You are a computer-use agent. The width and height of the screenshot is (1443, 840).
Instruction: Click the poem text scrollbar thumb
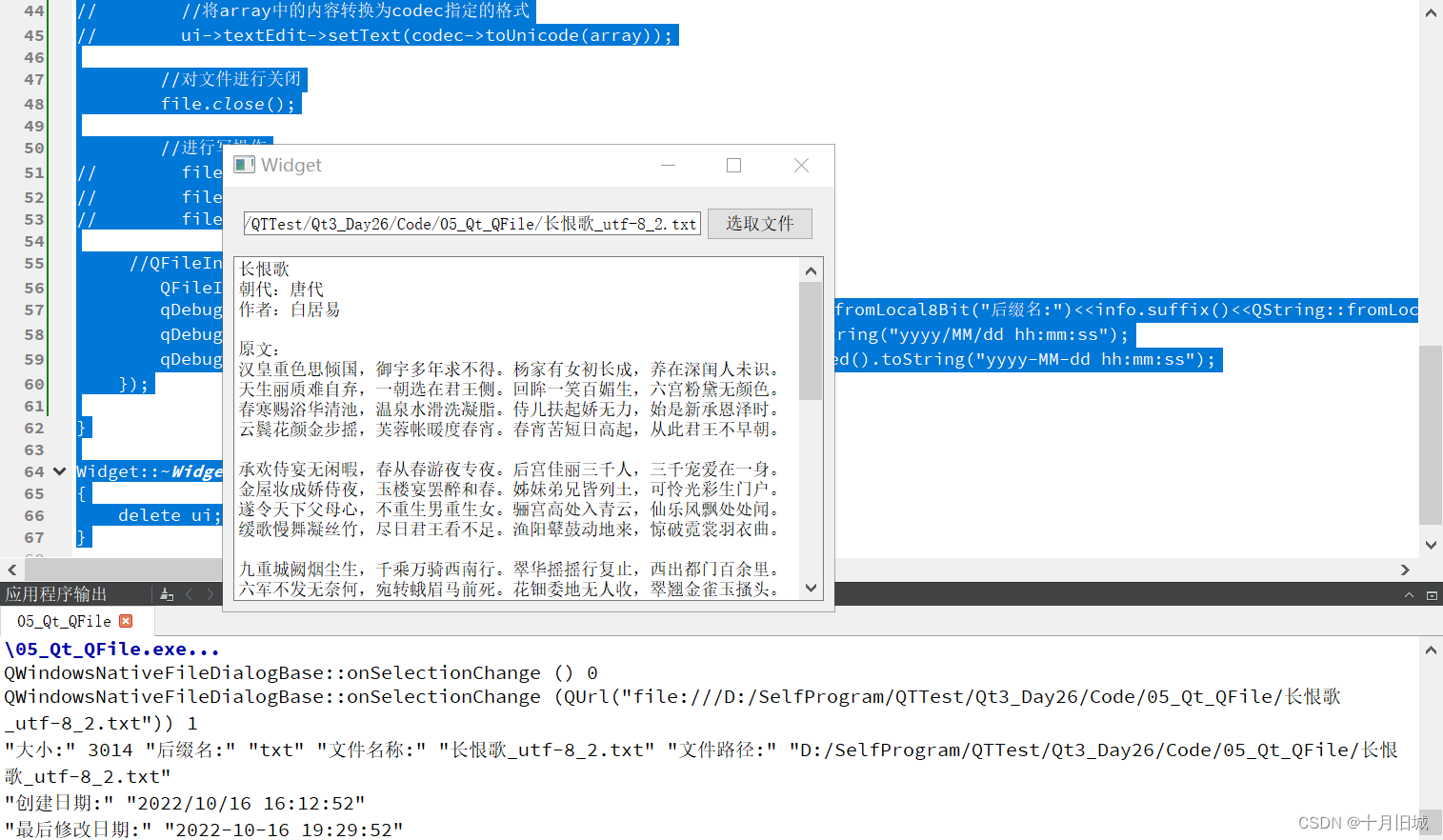[x=811, y=341]
